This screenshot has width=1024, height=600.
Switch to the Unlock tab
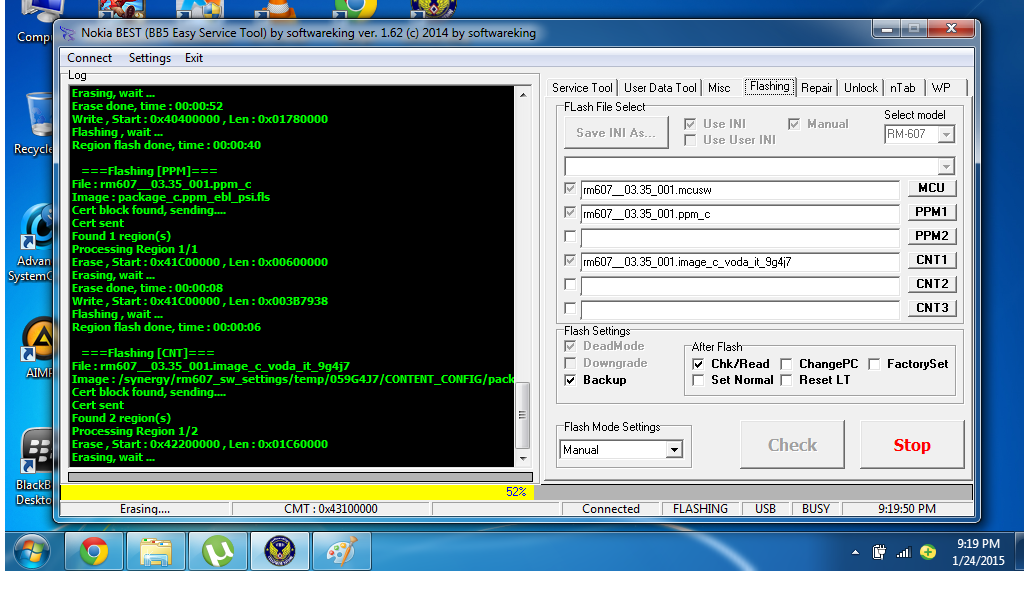click(860, 88)
